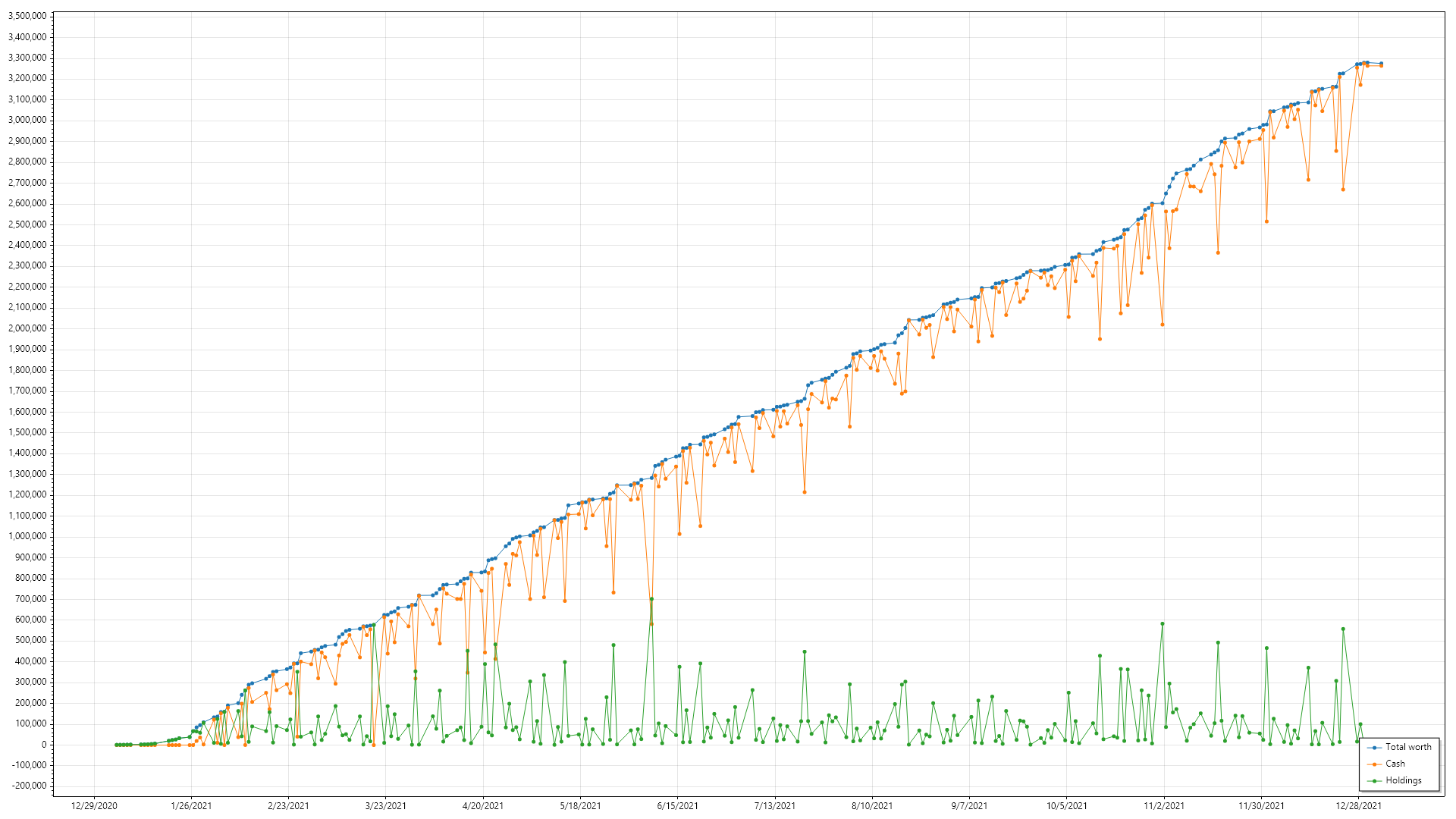Screen dimensions: 1456x819
Task: Click the 11/2/2021 date axis label
Action: point(1164,806)
